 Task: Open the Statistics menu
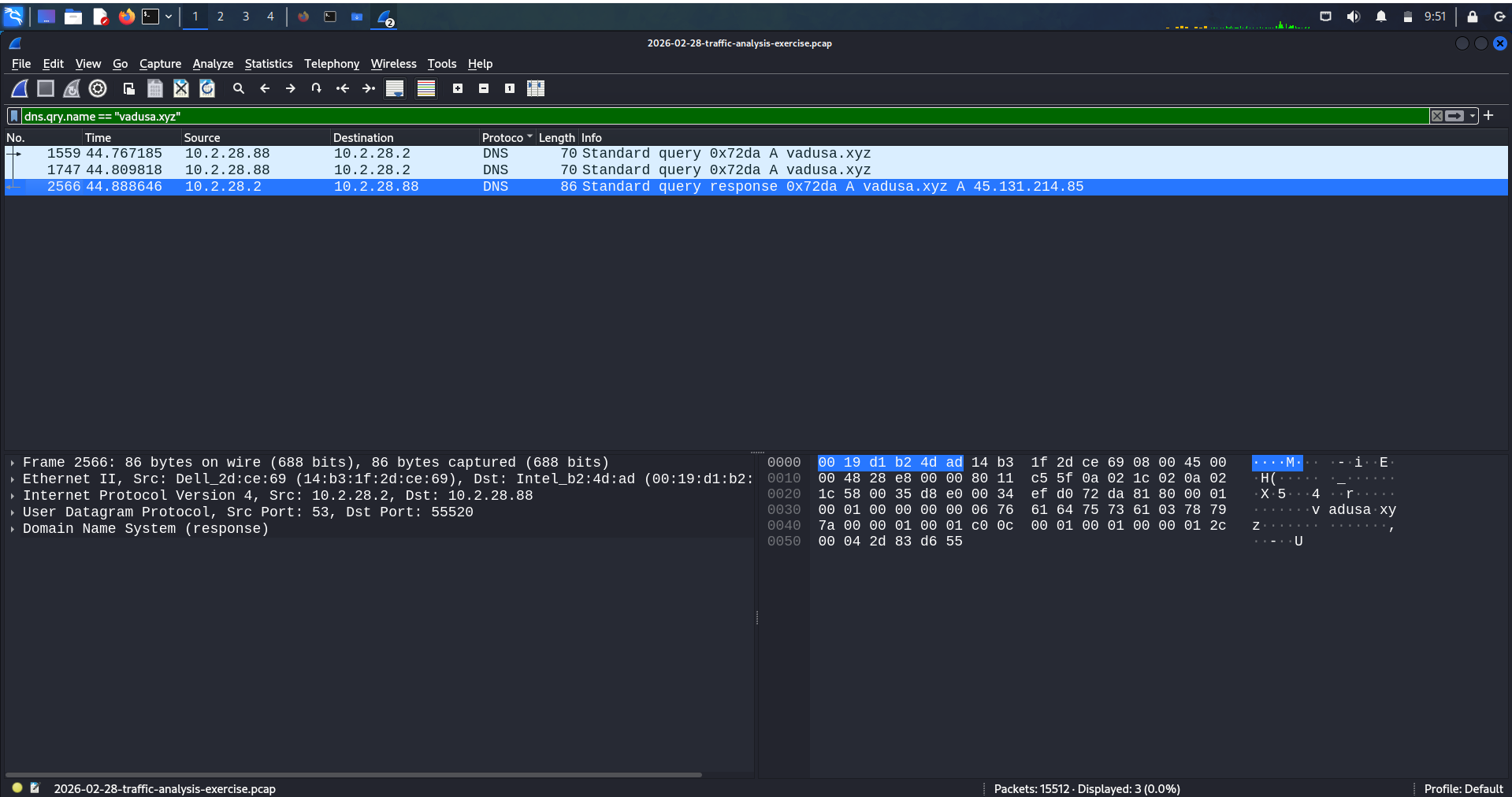(268, 64)
